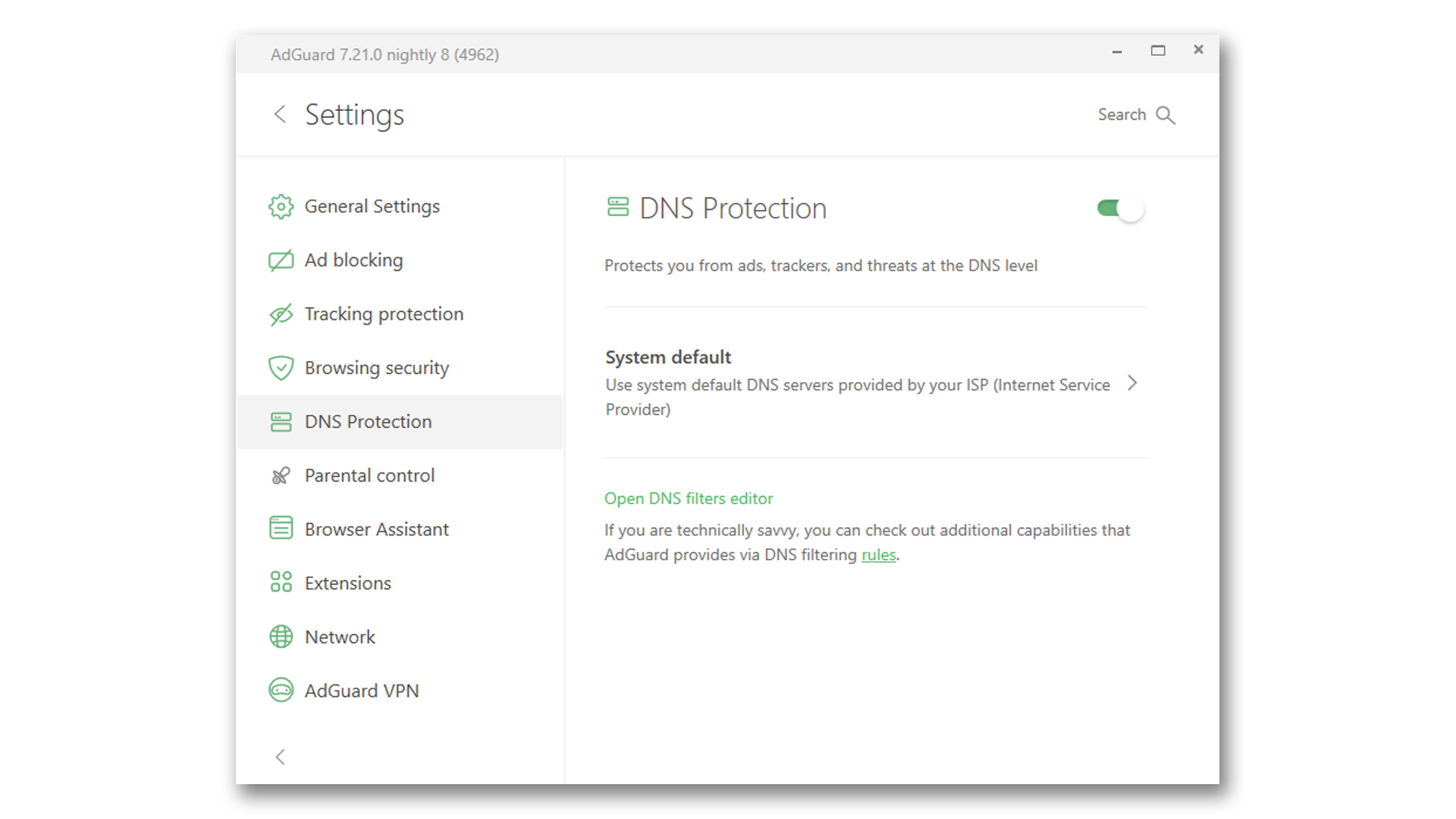Click the back arrow next to Settings
1456x819 pixels.
pyautogui.click(x=280, y=114)
